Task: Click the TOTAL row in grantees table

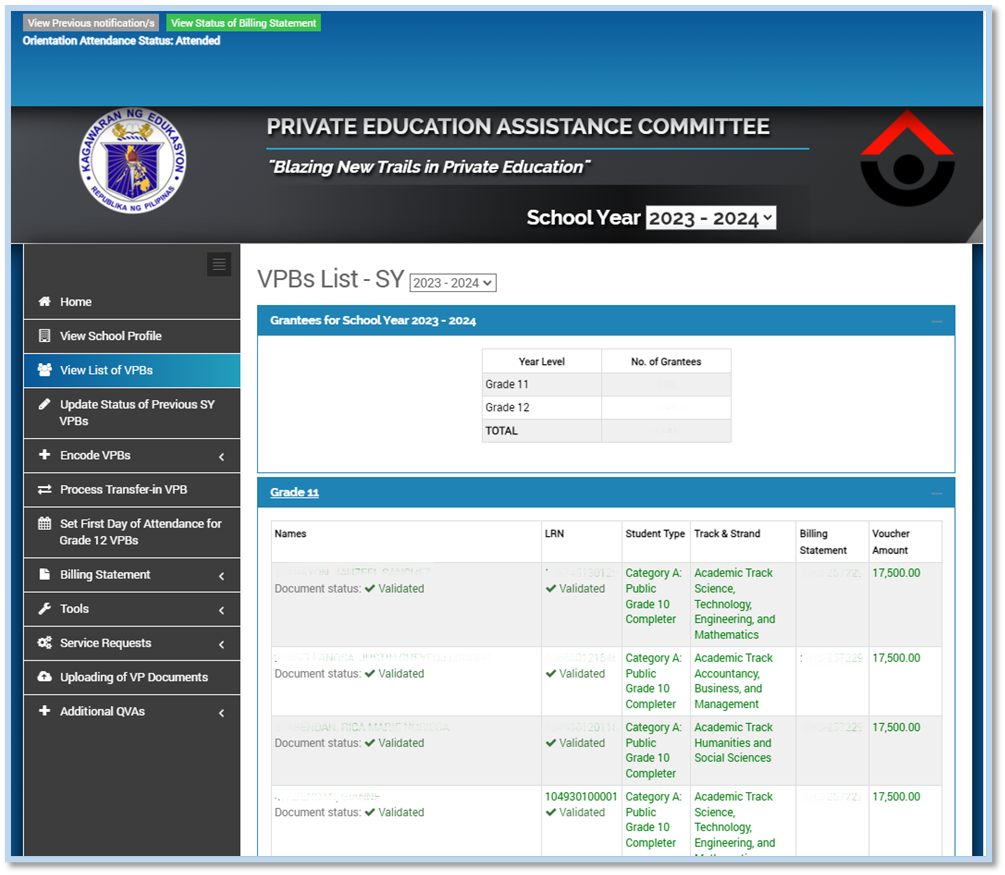Action: (606, 431)
